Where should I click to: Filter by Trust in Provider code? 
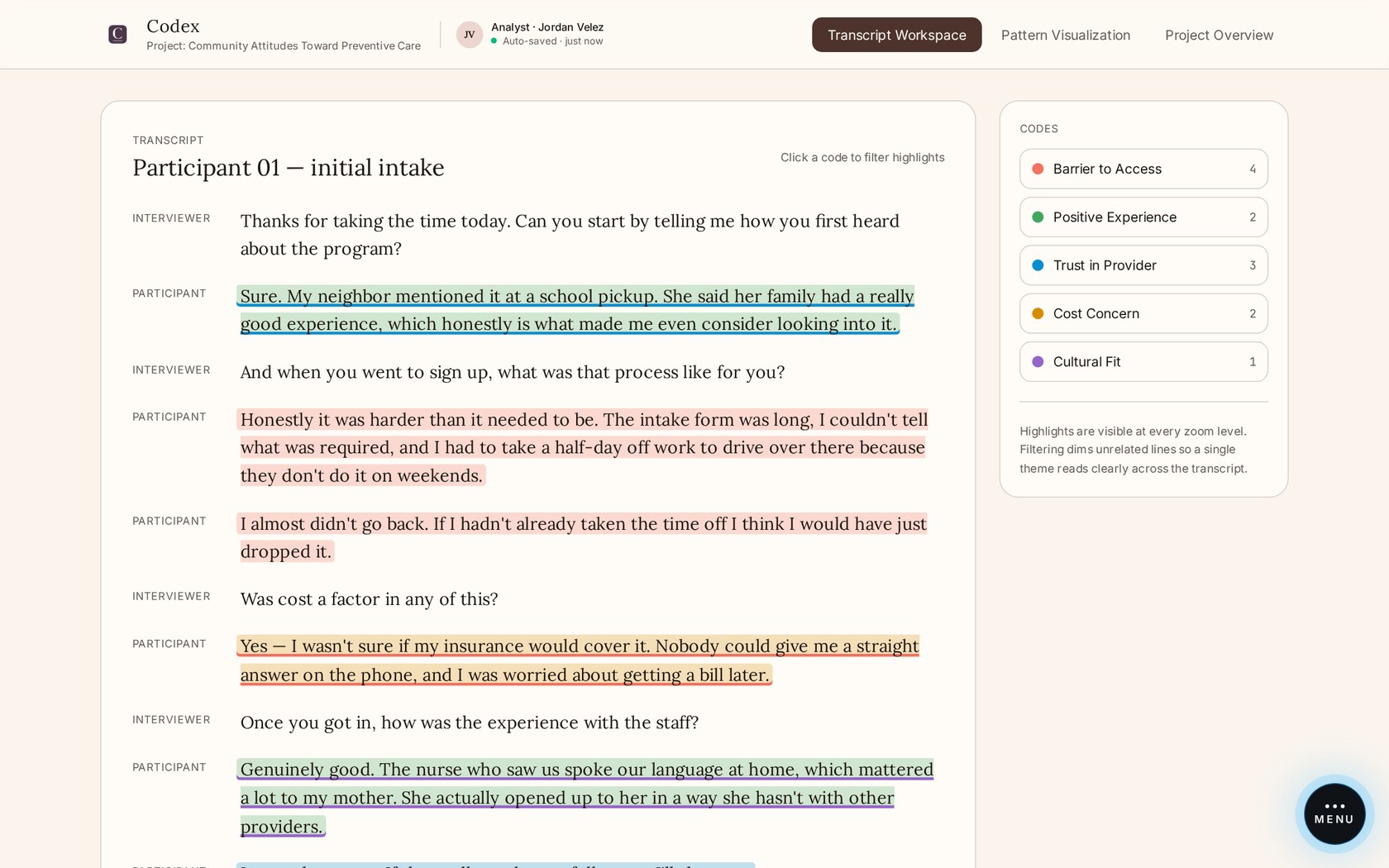click(x=1143, y=265)
